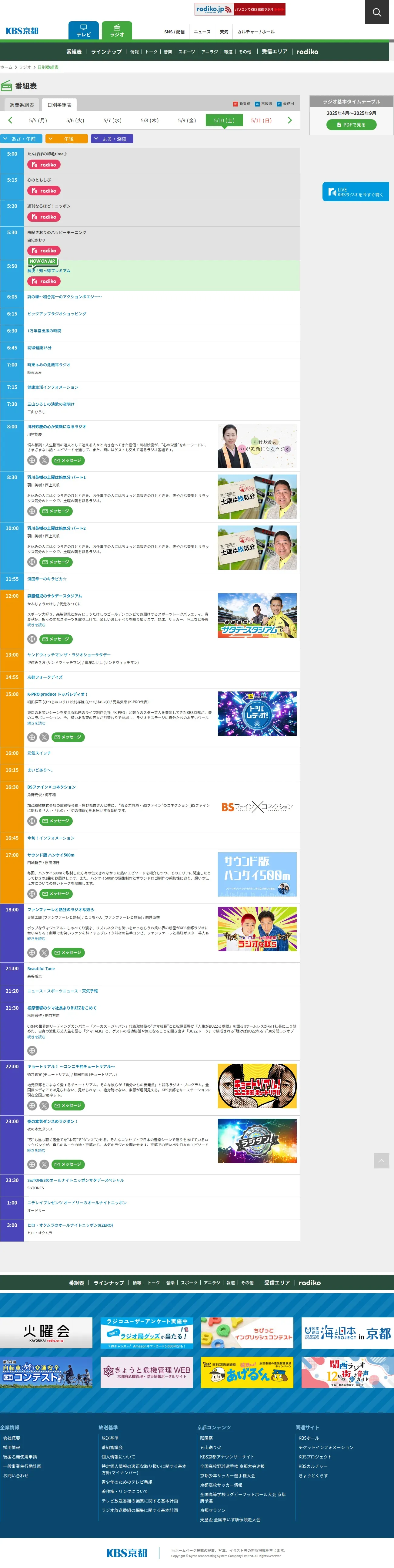
Task: Open スポーツ in top green menu
Action: tap(187, 52)
